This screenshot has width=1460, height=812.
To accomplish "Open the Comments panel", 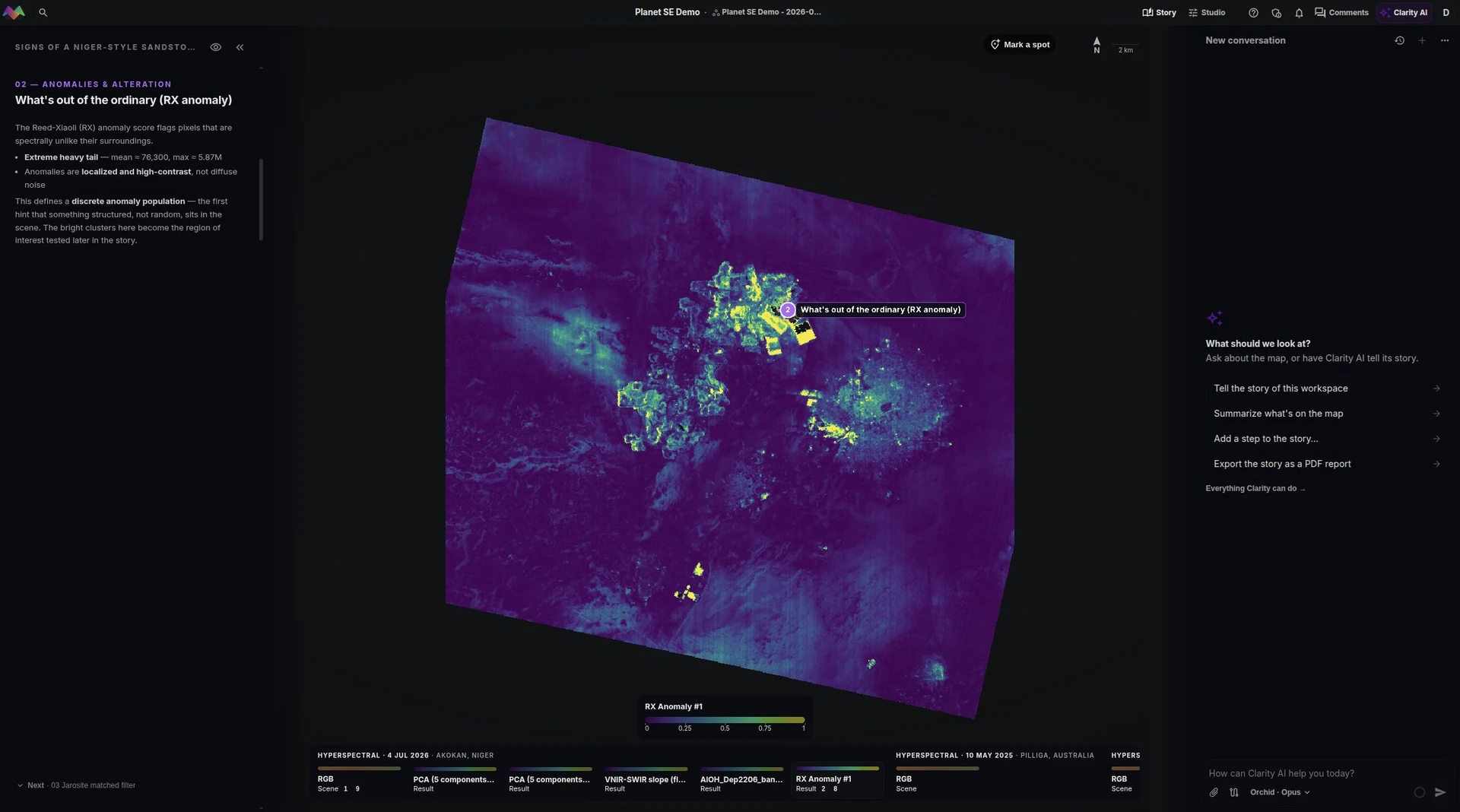I will 1341,13.
